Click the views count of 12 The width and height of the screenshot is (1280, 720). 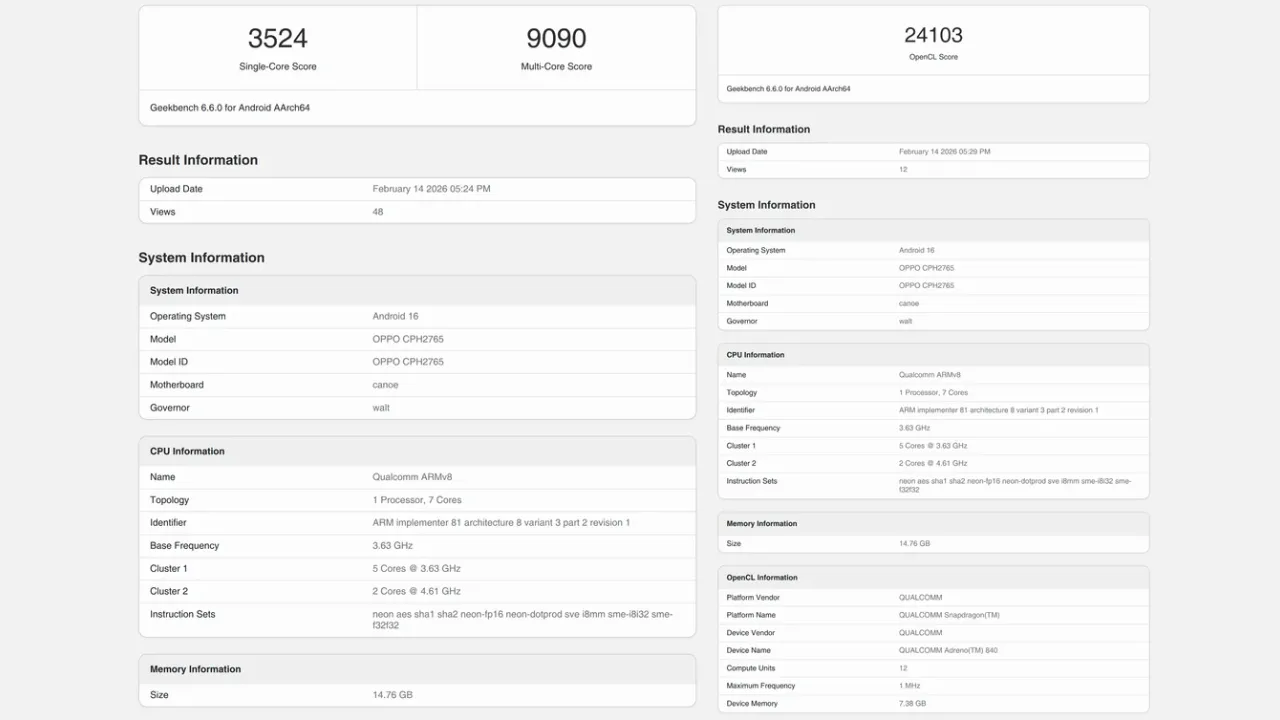(903, 170)
